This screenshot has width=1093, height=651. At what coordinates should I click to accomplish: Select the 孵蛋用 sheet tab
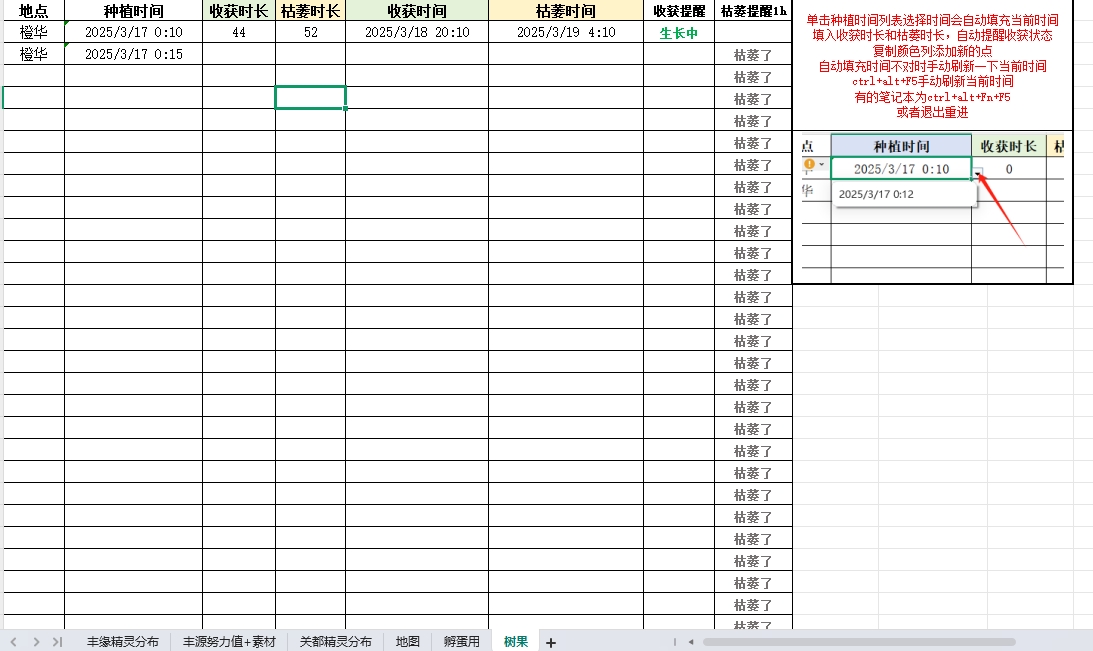coord(461,641)
